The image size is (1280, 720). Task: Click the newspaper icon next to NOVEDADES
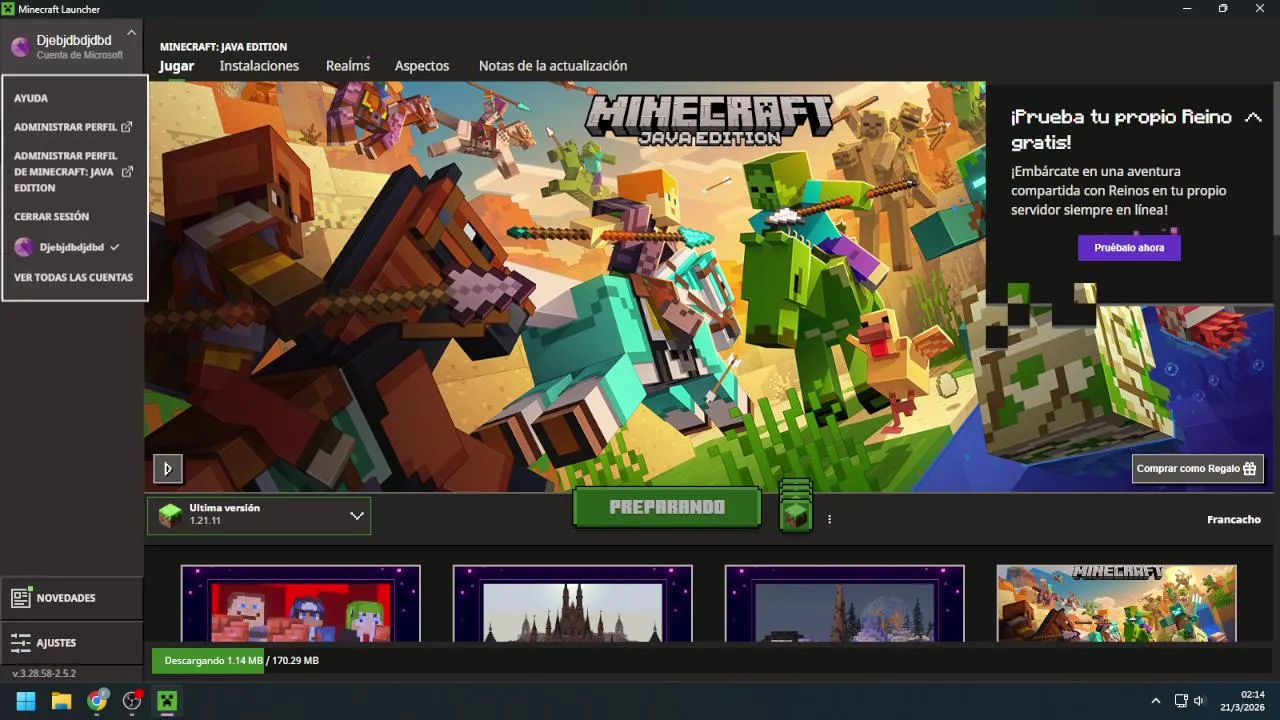[x=21, y=598]
